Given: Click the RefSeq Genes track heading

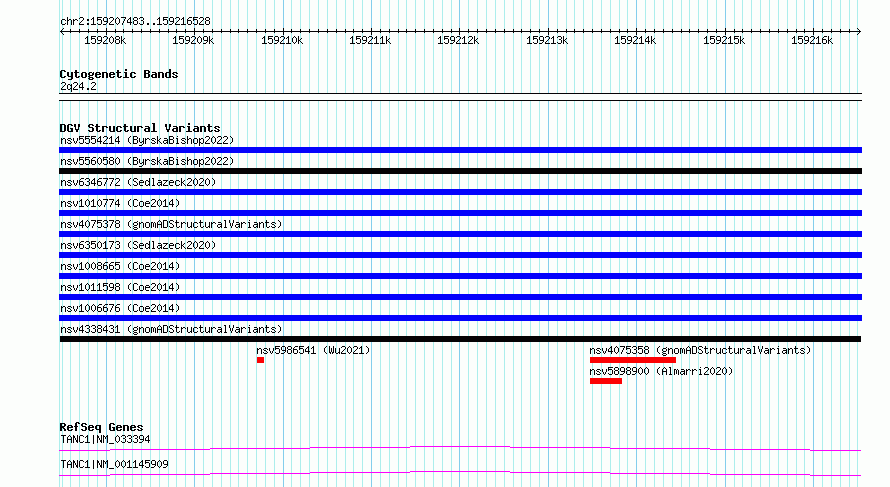Looking at the screenshot, I should (x=101, y=427).
